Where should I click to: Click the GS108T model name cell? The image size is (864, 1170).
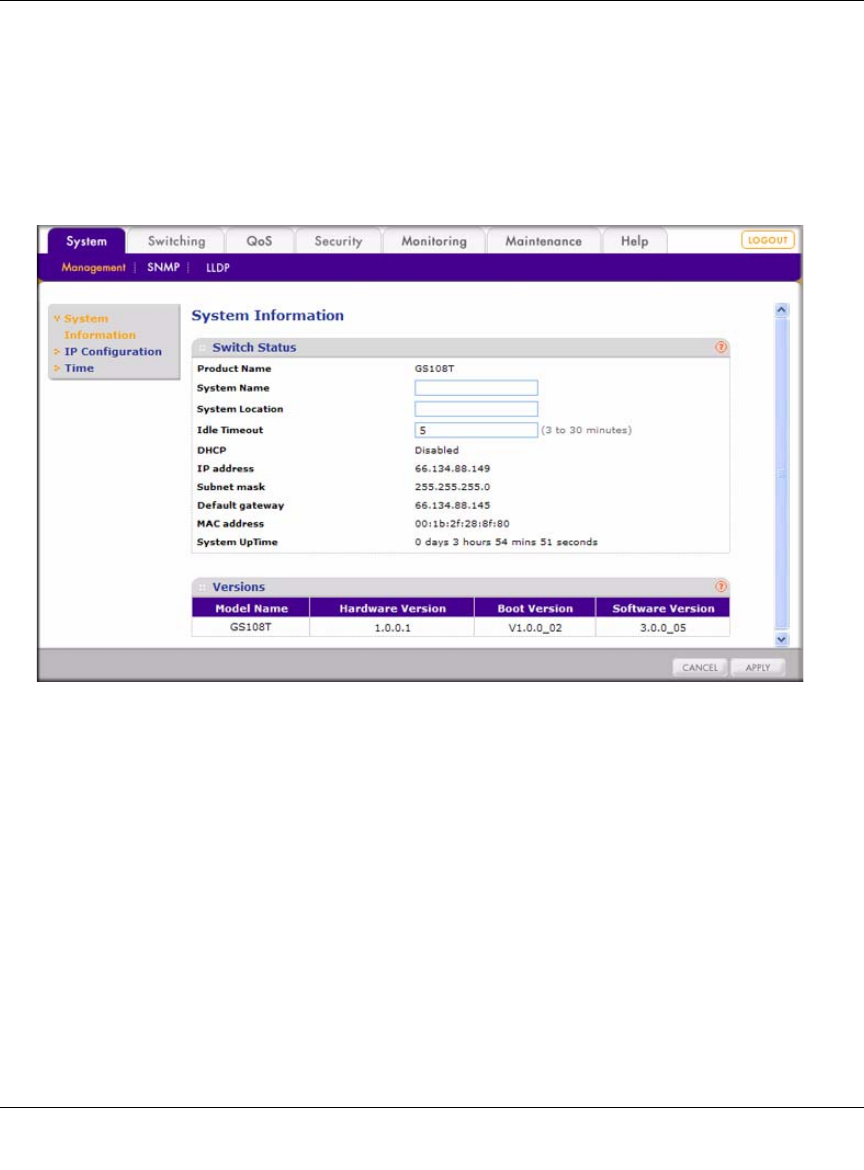pyautogui.click(x=251, y=627)
